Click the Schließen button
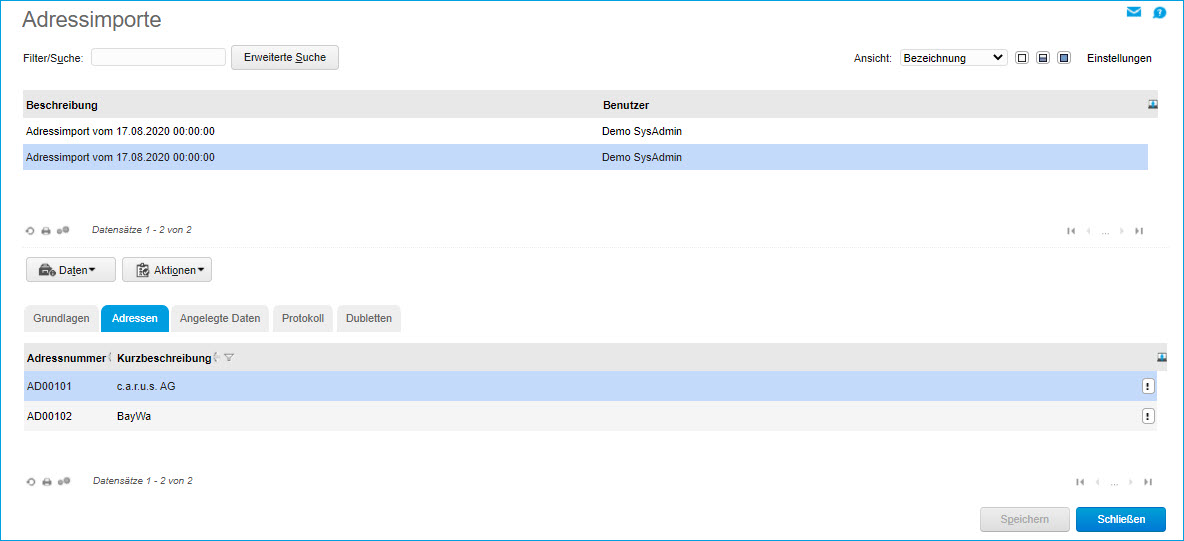This screenshot has width=1184, height=541. point(1121,519)
